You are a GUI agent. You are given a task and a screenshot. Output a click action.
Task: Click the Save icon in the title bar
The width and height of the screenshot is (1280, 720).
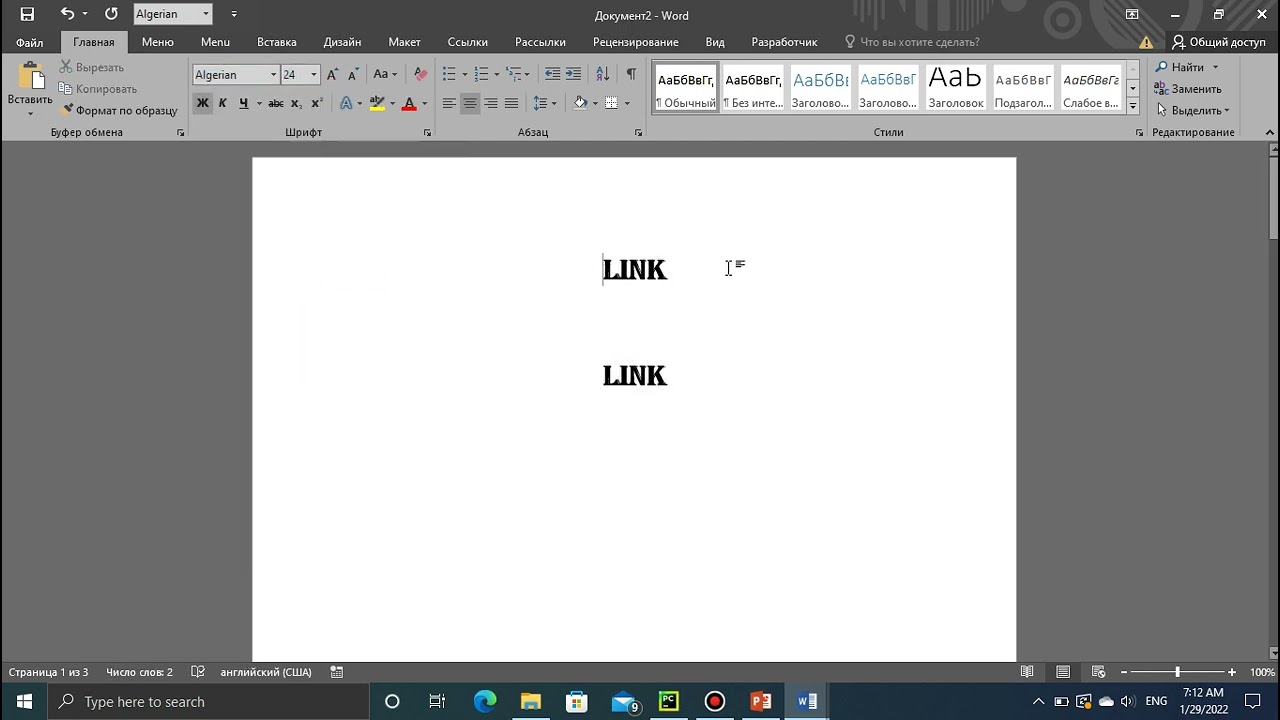pyautogui.click(x=27, y=14)
